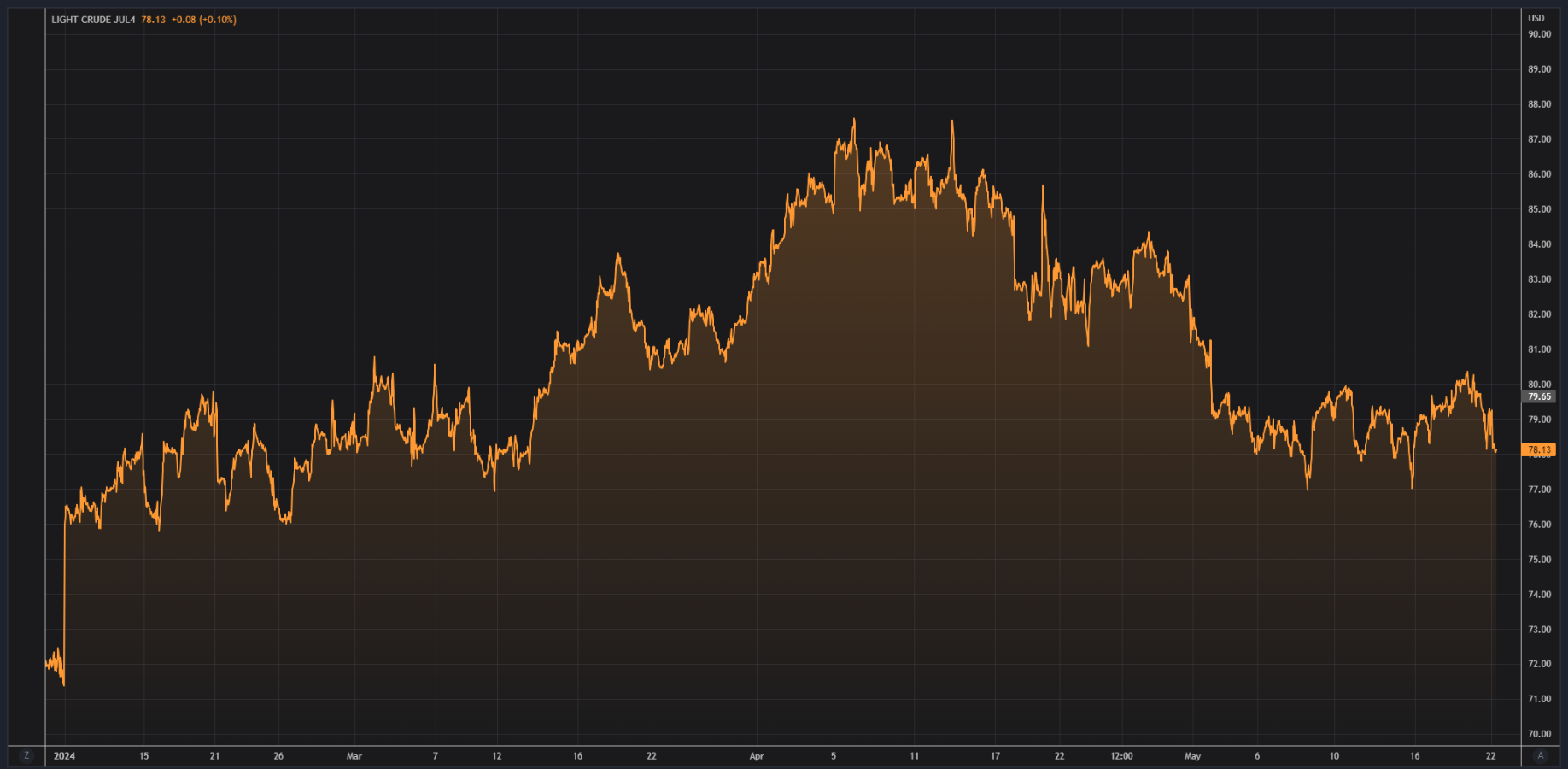
Task: Click the +0.08 (+0.10%) change value
Action: 203,20
